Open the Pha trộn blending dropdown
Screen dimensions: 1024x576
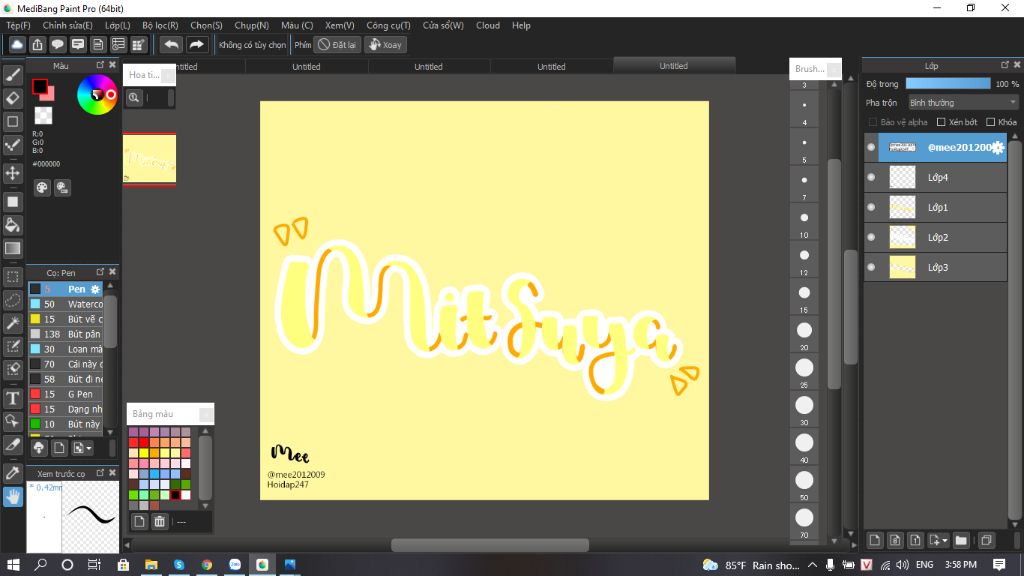(963, 103)
